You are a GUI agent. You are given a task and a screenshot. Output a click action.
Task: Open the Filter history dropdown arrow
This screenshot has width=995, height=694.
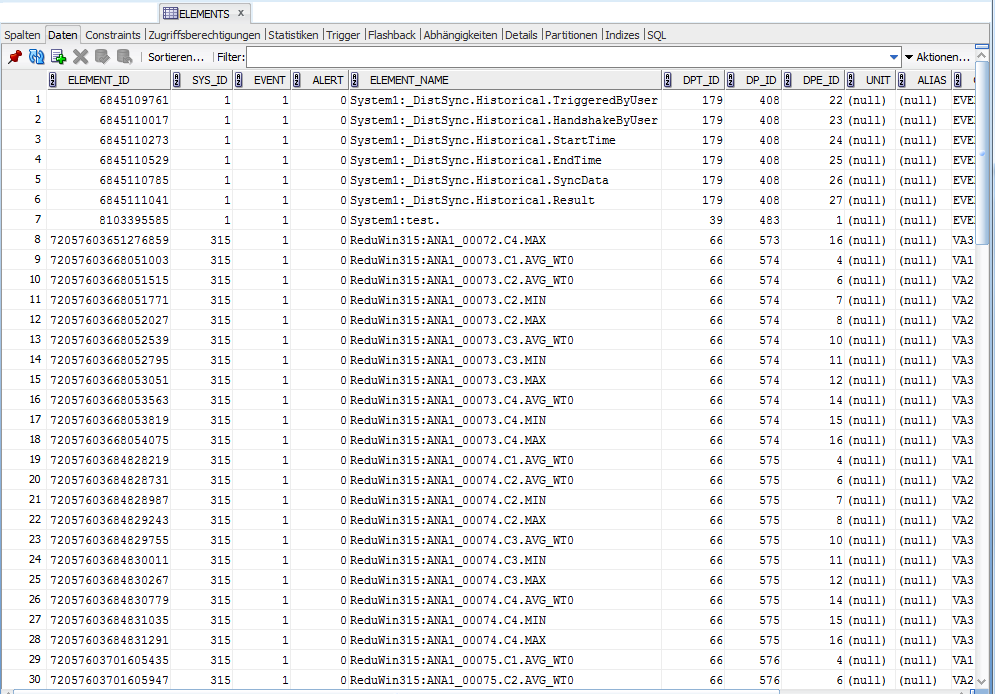(893, 57)
